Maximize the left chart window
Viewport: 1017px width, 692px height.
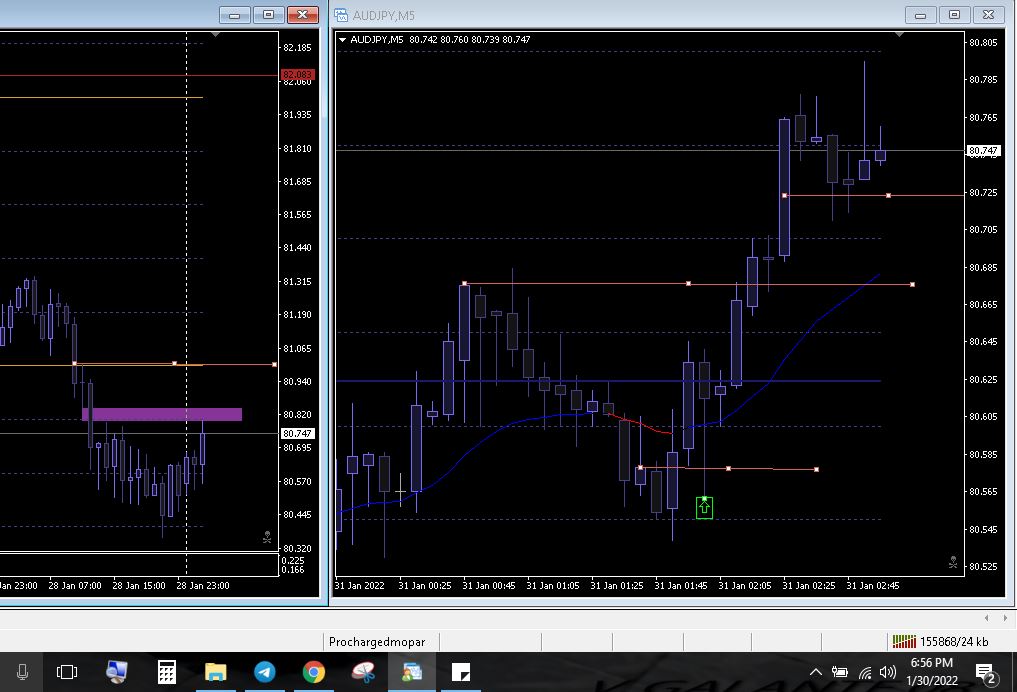click(269, 14)
